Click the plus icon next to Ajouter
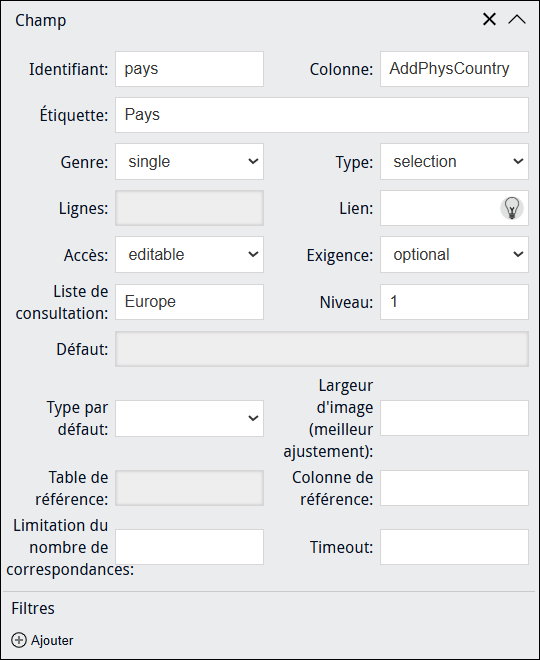The width and height of the screenshot is (540, 660). 19,640
